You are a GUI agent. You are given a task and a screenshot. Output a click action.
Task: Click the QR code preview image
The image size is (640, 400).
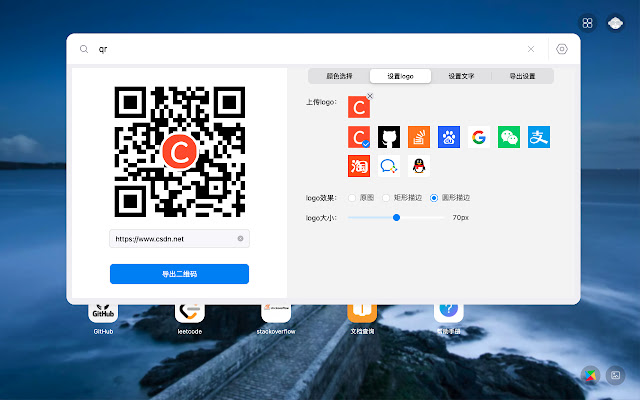coord(180,151)
